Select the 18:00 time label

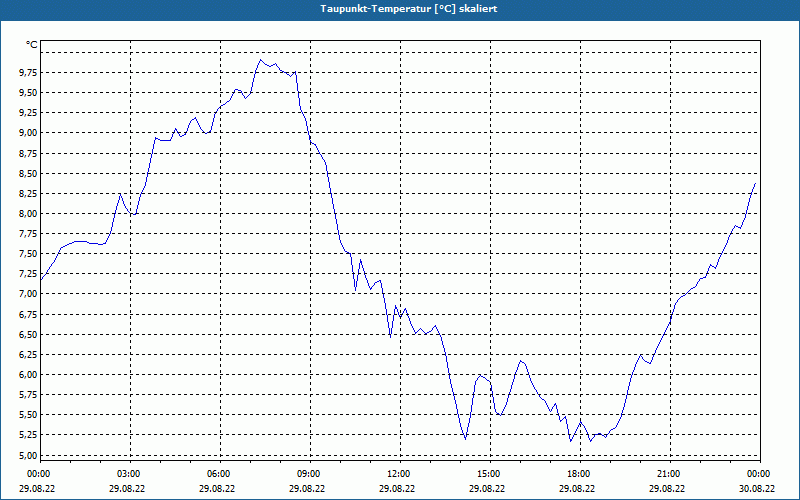tap(580, 474)
